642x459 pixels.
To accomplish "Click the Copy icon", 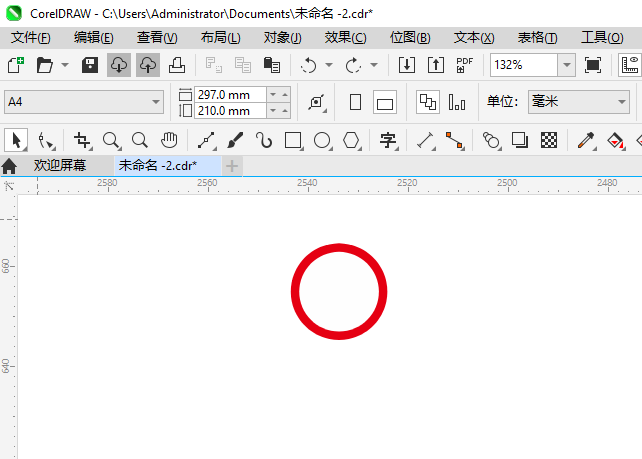I will tap(243, 65).
